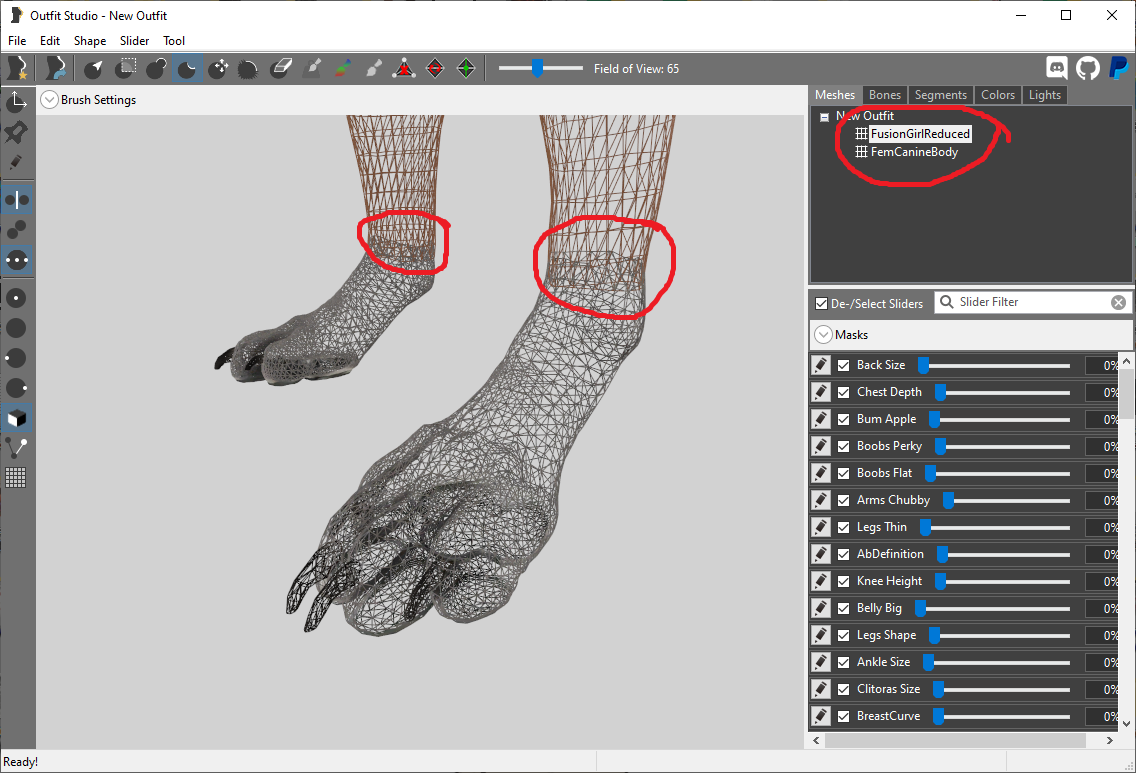The image size is (1136, 773).
Task: Select the FemCanineBody mesh
Action: point(914,152)
